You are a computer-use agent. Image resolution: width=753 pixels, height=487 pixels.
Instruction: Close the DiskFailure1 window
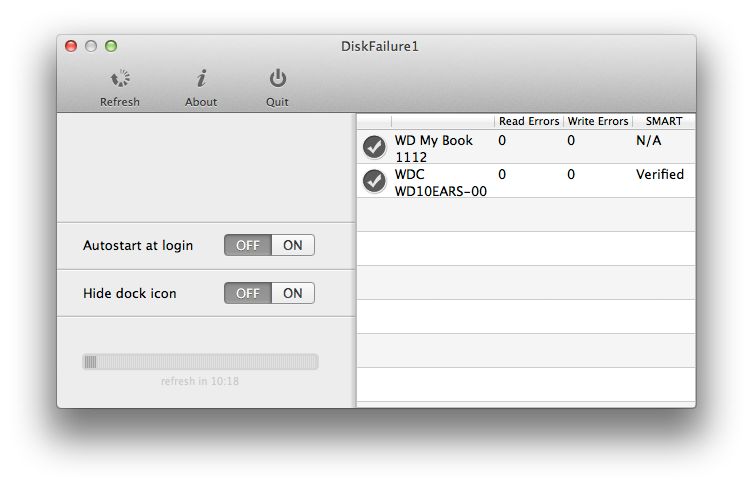[x=71, y=46]
